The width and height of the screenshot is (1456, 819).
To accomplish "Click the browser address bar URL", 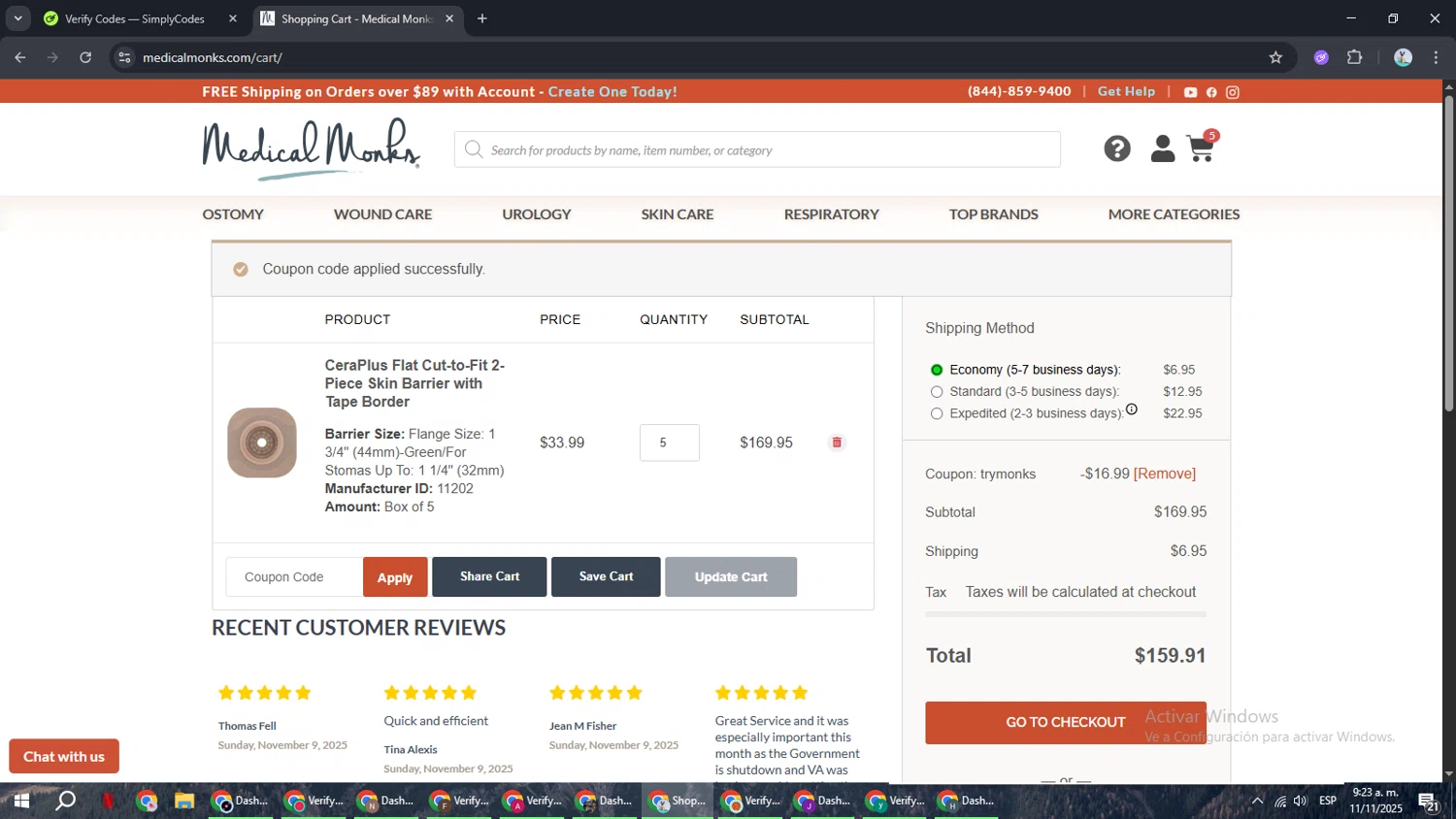I will [213, 57].
